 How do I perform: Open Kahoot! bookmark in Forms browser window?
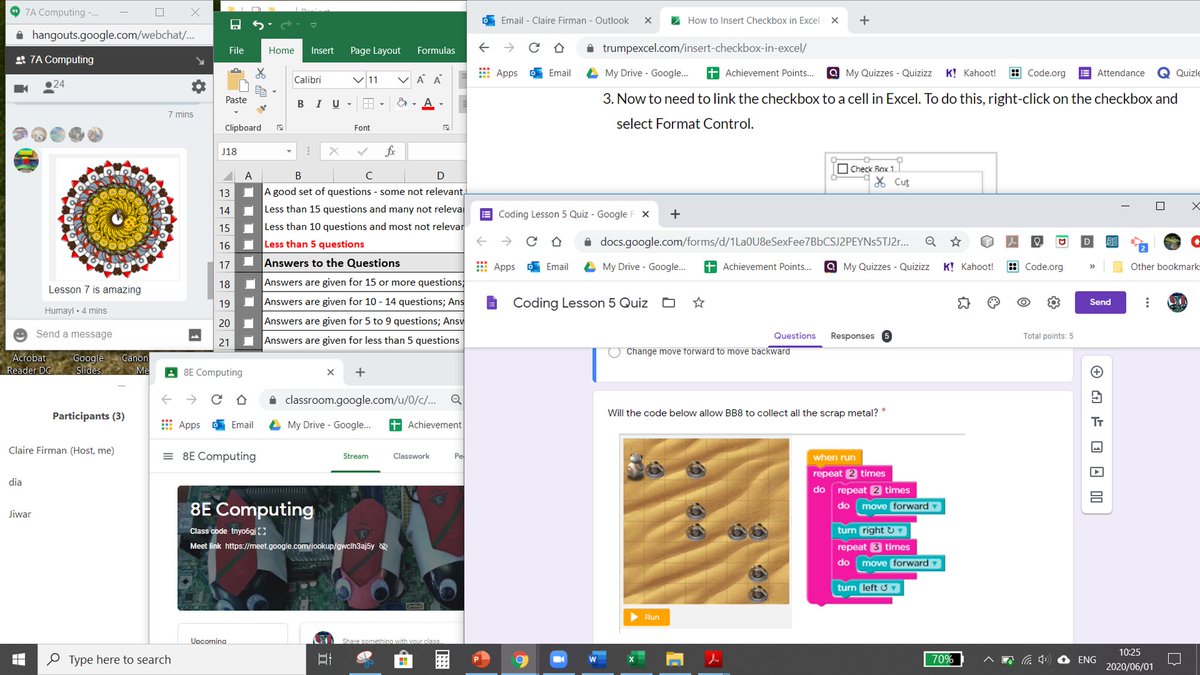(969, 267)
